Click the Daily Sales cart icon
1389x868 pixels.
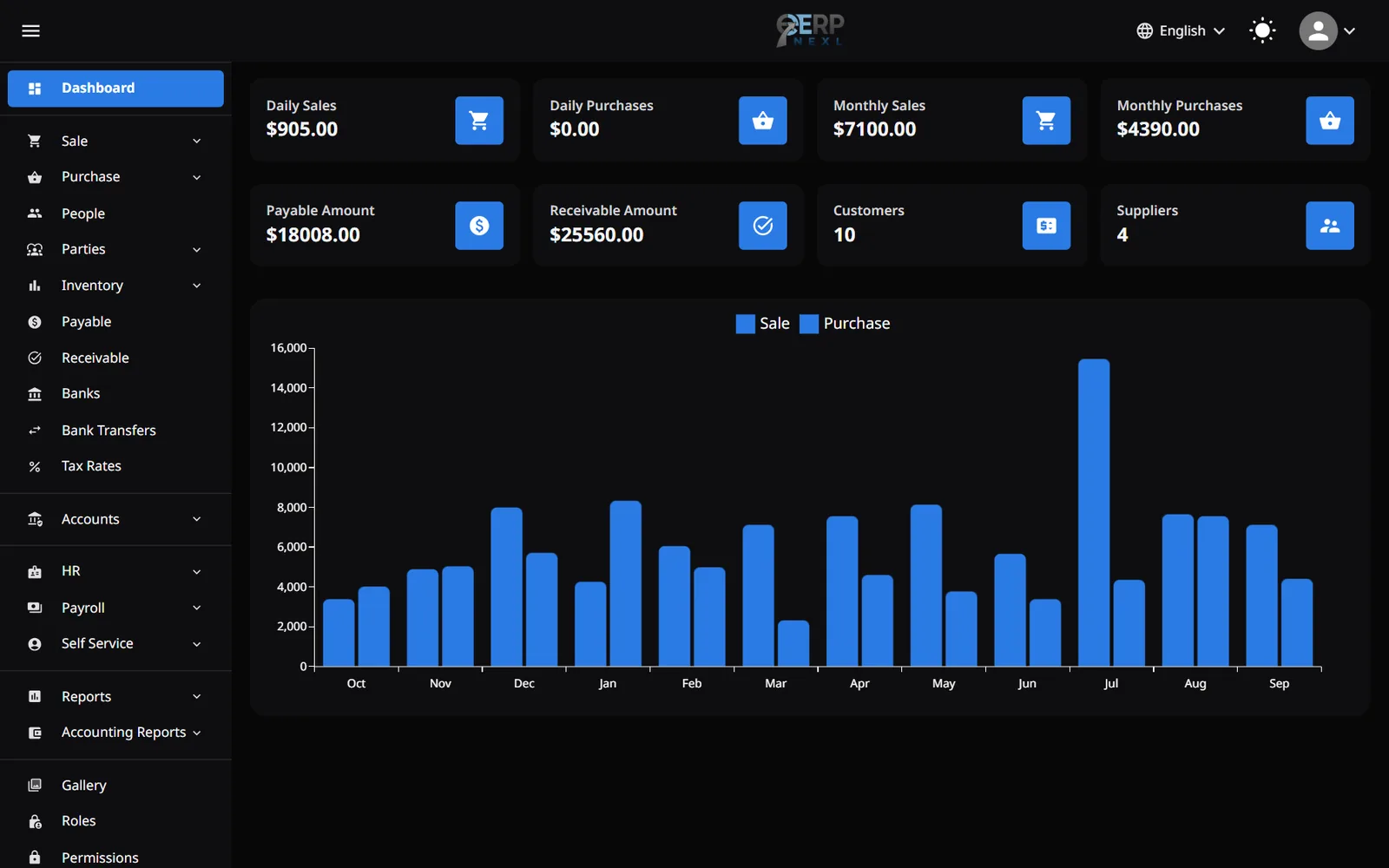[479, 121]
